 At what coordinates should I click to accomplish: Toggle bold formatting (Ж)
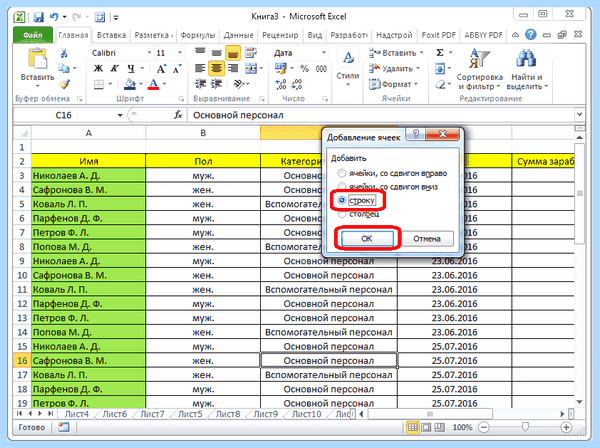[98, 68]
